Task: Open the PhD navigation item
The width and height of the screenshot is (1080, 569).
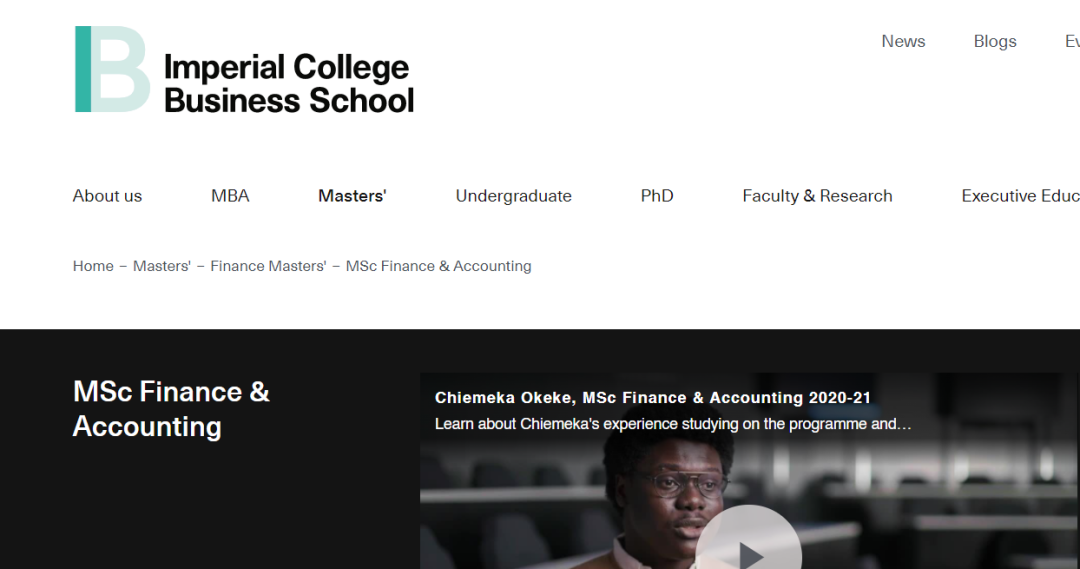Action: tap(657, 196)
